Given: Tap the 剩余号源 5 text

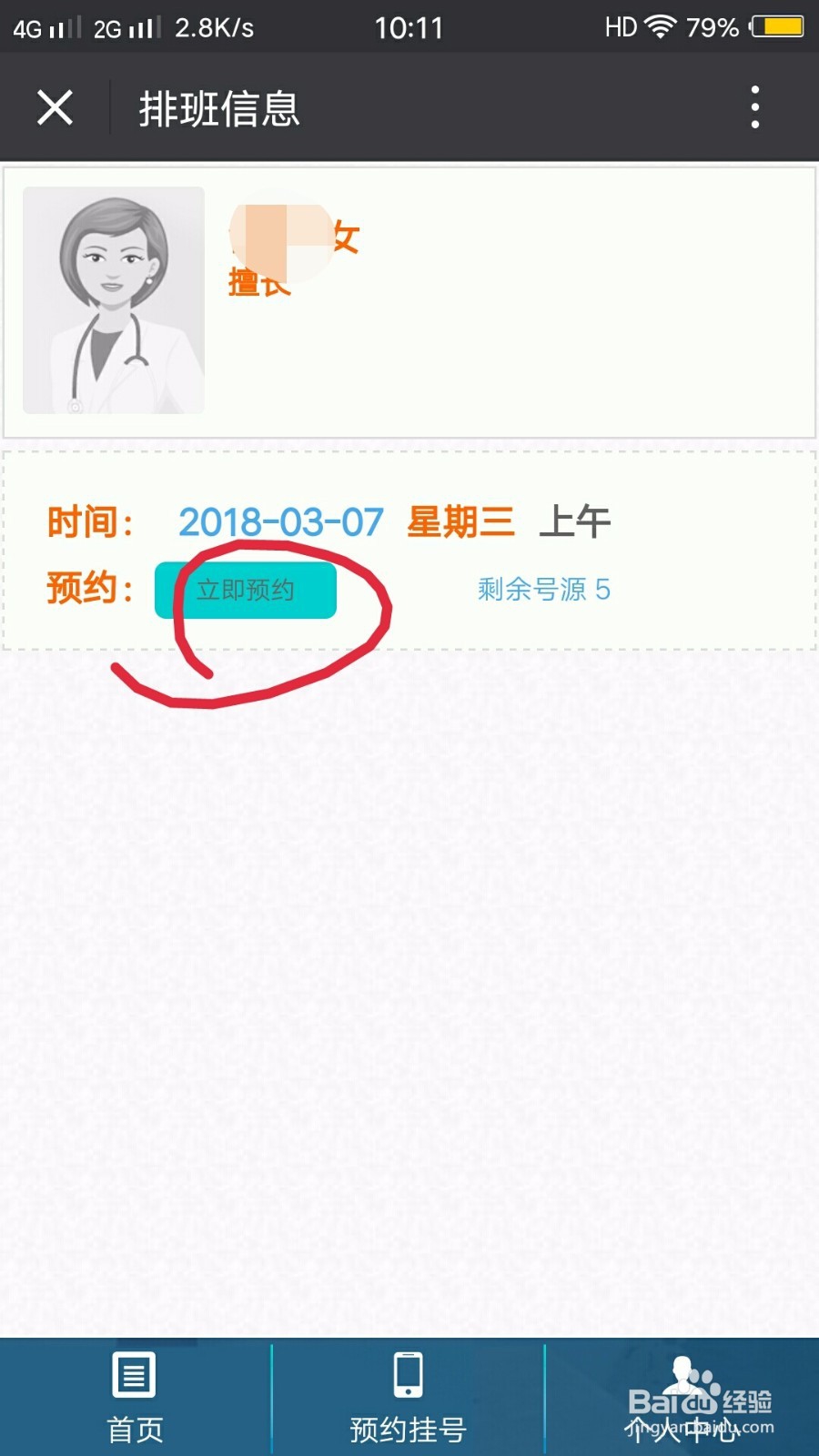Looking at the screenshot, I should pyautogui.click(x=544, y=590).
